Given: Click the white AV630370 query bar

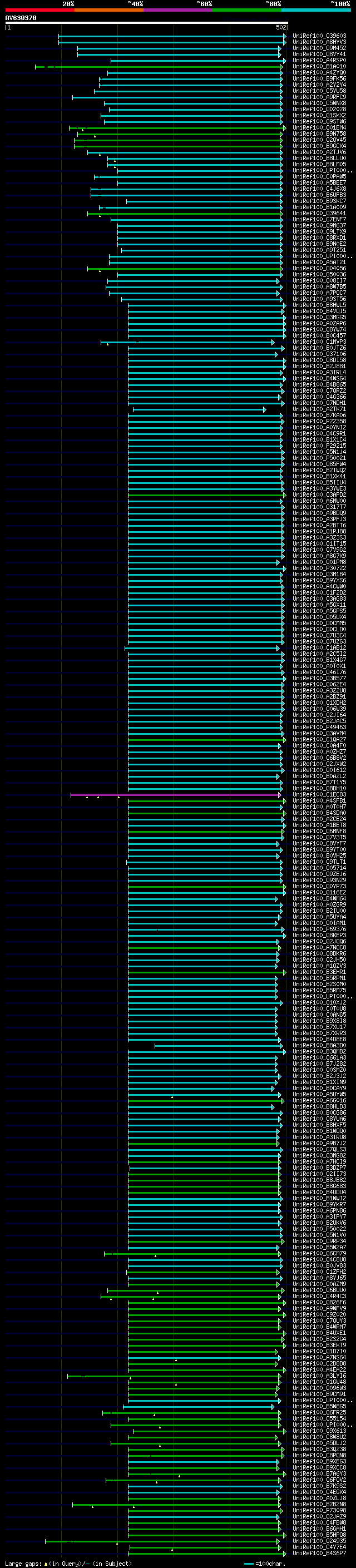Looking at the screenshot, I should 146,23.
